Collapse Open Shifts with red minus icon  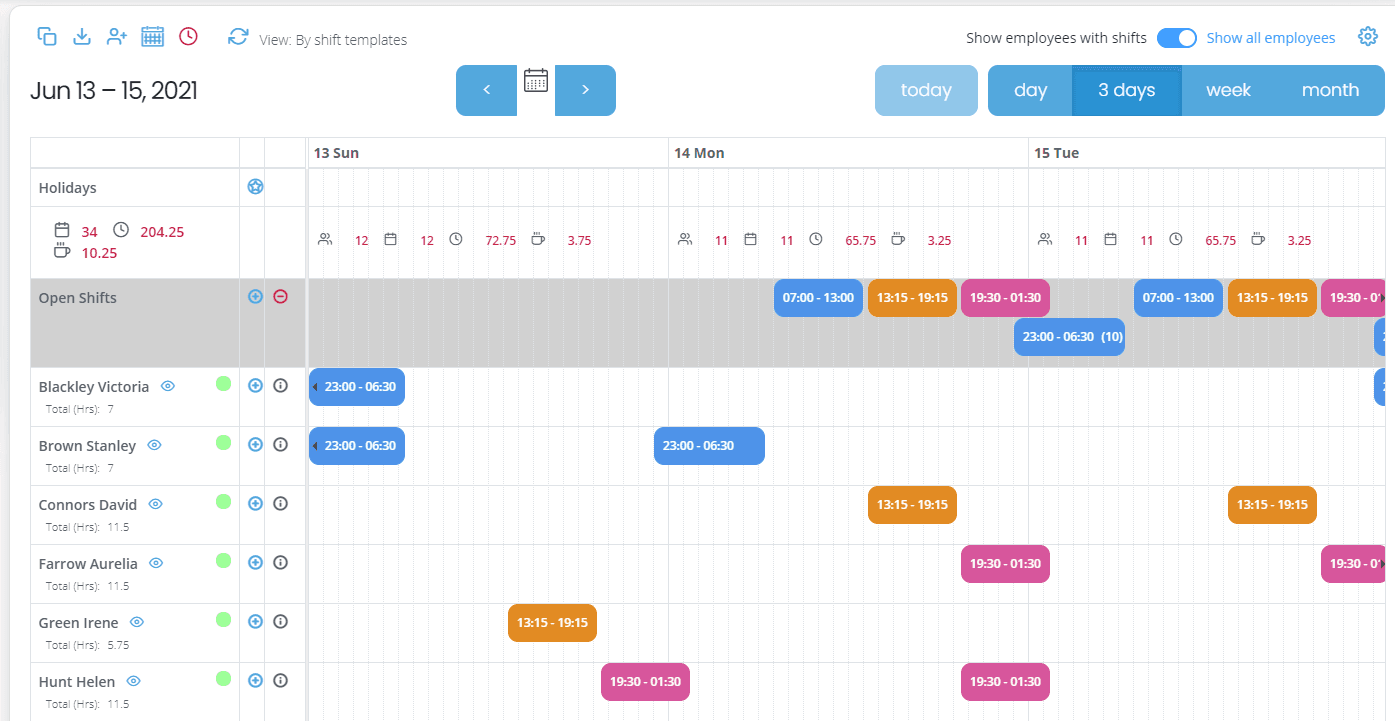280,297
